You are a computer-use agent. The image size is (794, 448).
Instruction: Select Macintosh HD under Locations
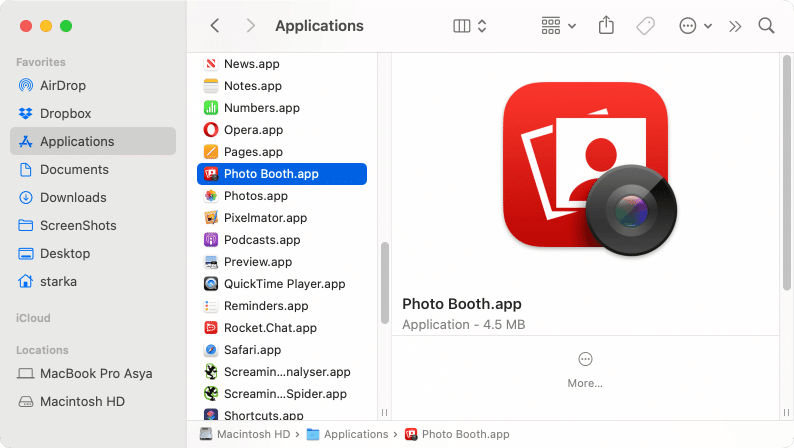[93, 401]
